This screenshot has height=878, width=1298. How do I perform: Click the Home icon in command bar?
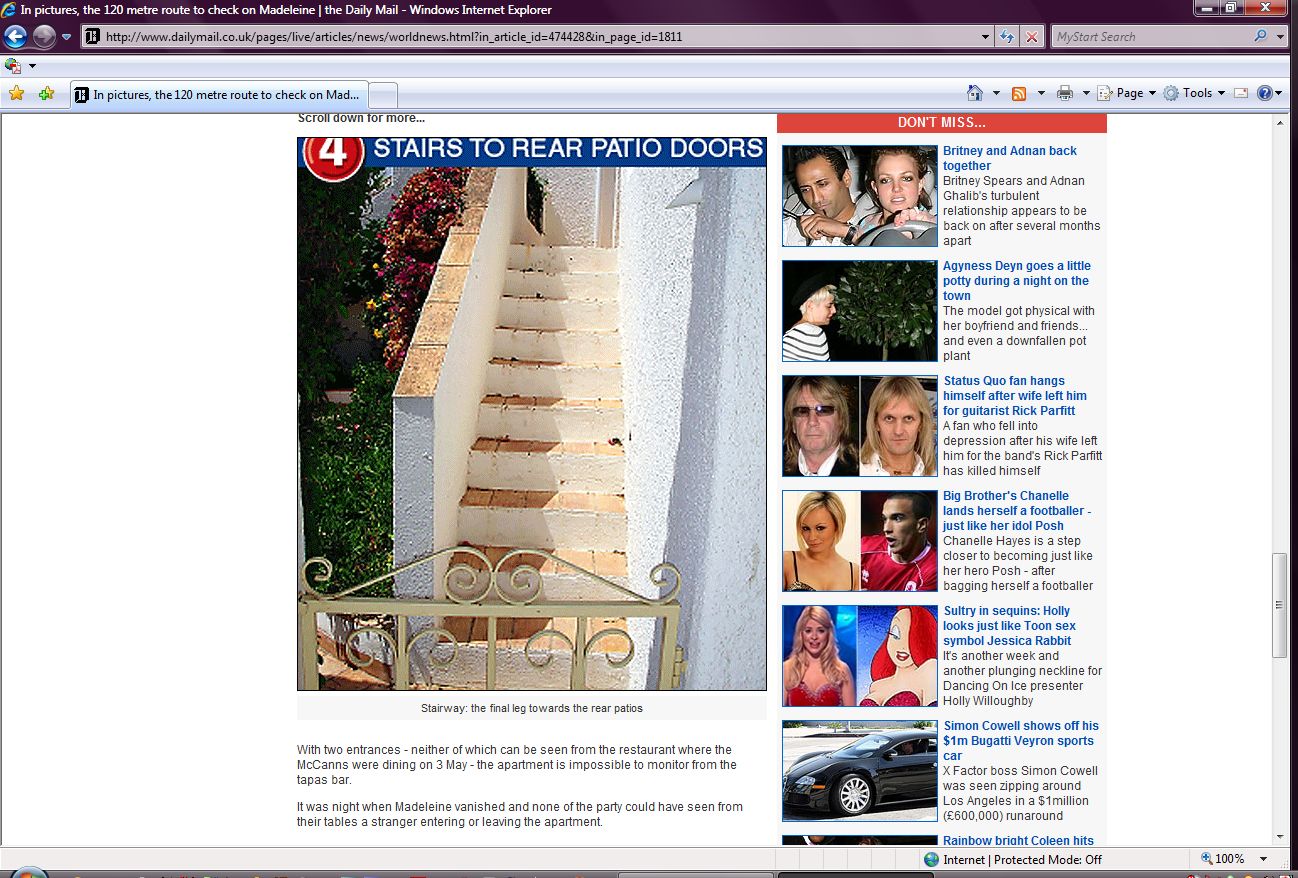point(975,93)
